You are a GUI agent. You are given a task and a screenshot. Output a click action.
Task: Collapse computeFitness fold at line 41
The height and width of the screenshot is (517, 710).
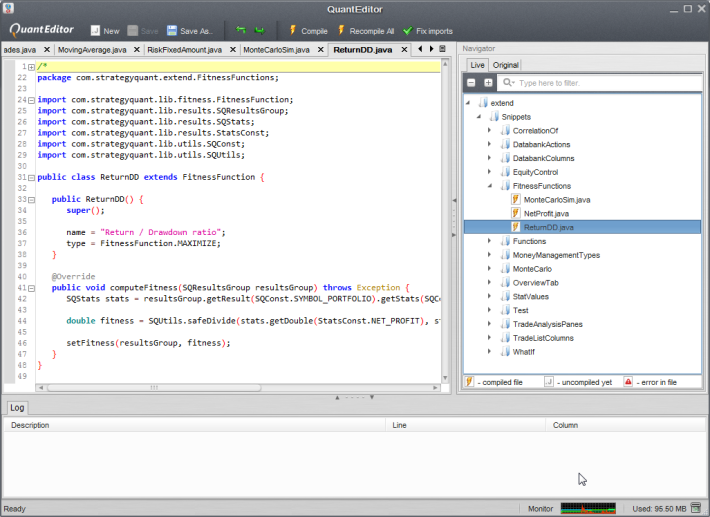pos(31,288)
